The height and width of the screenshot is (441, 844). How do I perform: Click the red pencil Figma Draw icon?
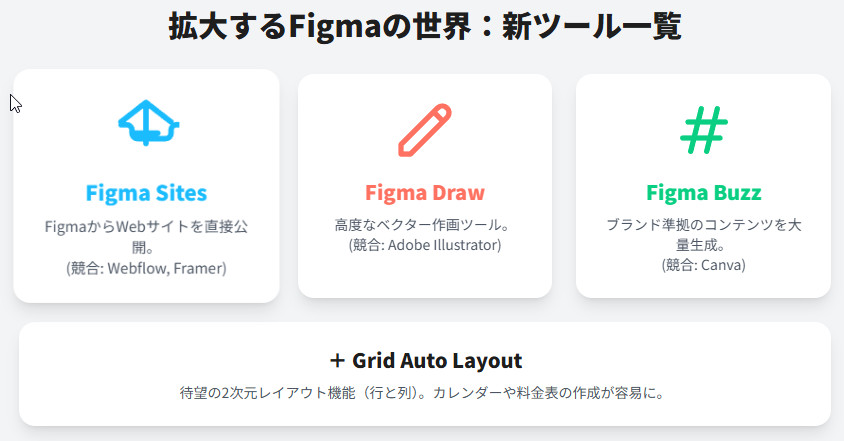[x=425, y=129]
